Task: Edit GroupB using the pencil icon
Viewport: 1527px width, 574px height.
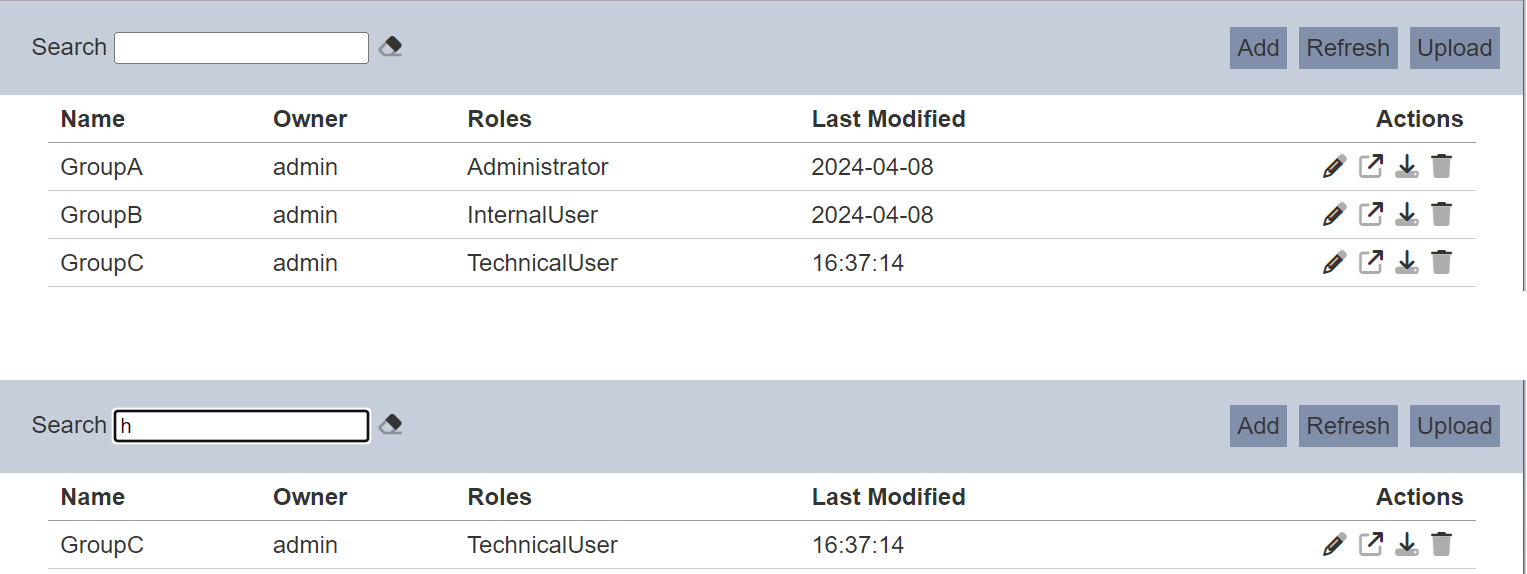Action: click(1334, 214)
